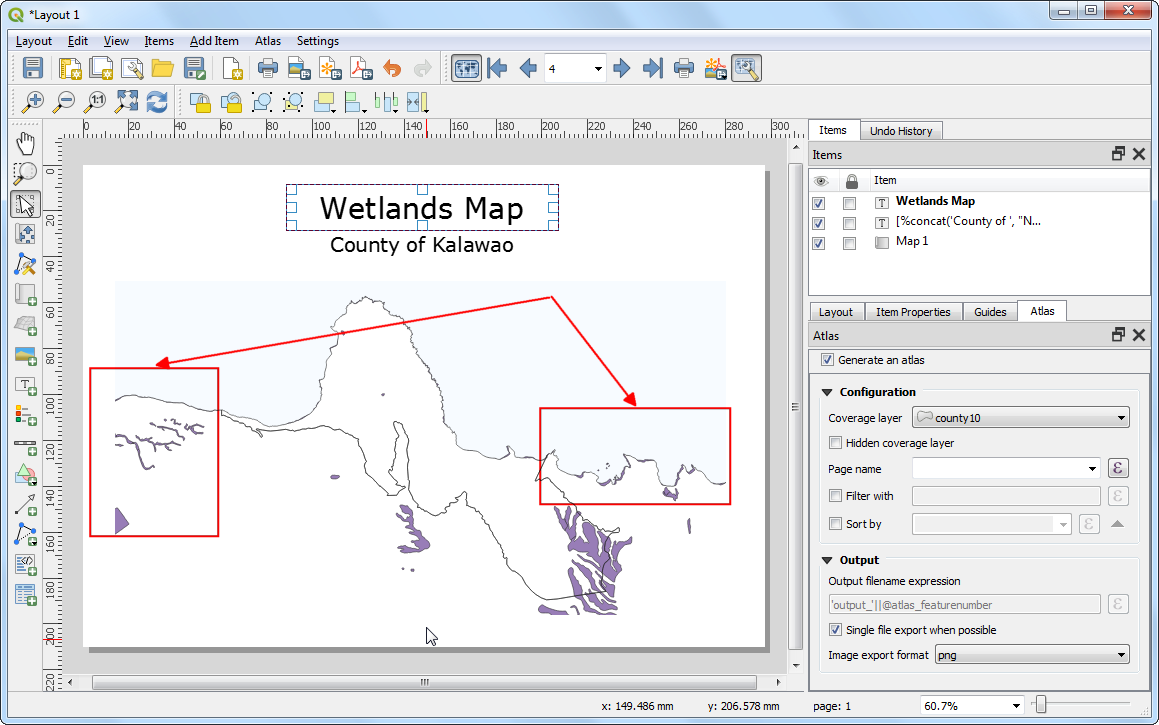Choose the Add Arrow tool
This screenshot has width=1159, height=725.
tap(26, 503)
